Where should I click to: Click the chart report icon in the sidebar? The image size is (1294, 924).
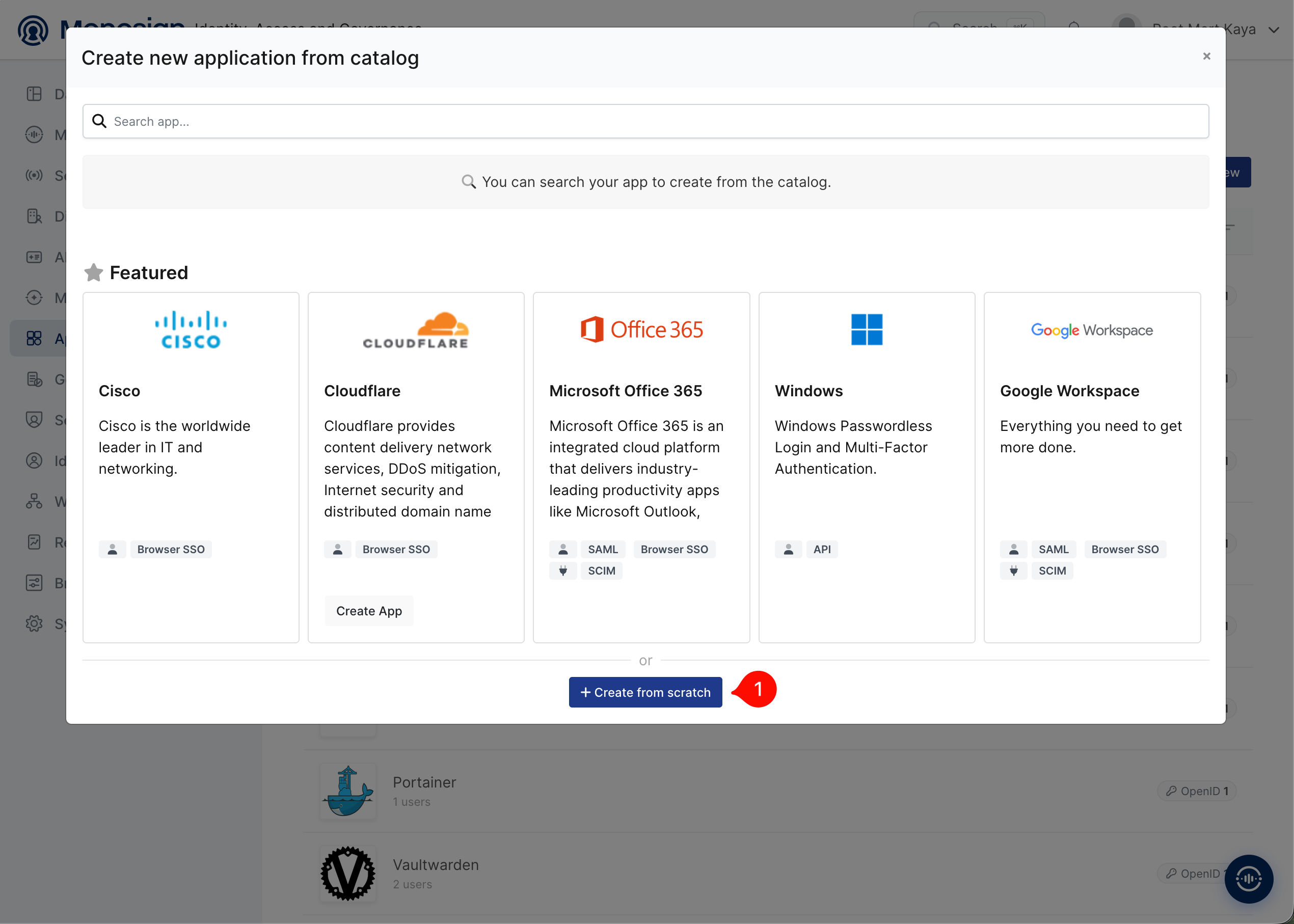34,542
